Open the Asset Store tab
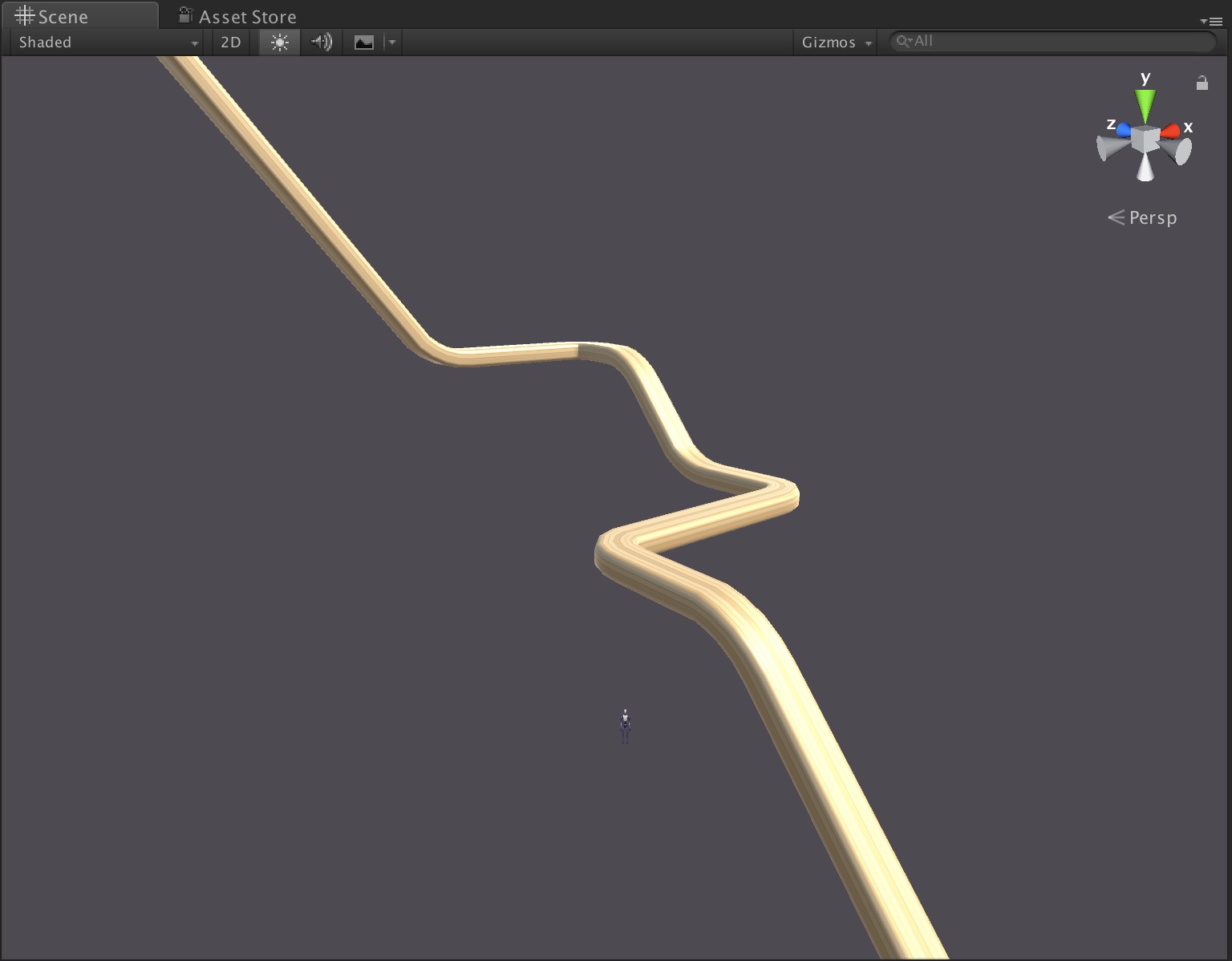 (237, 16)
